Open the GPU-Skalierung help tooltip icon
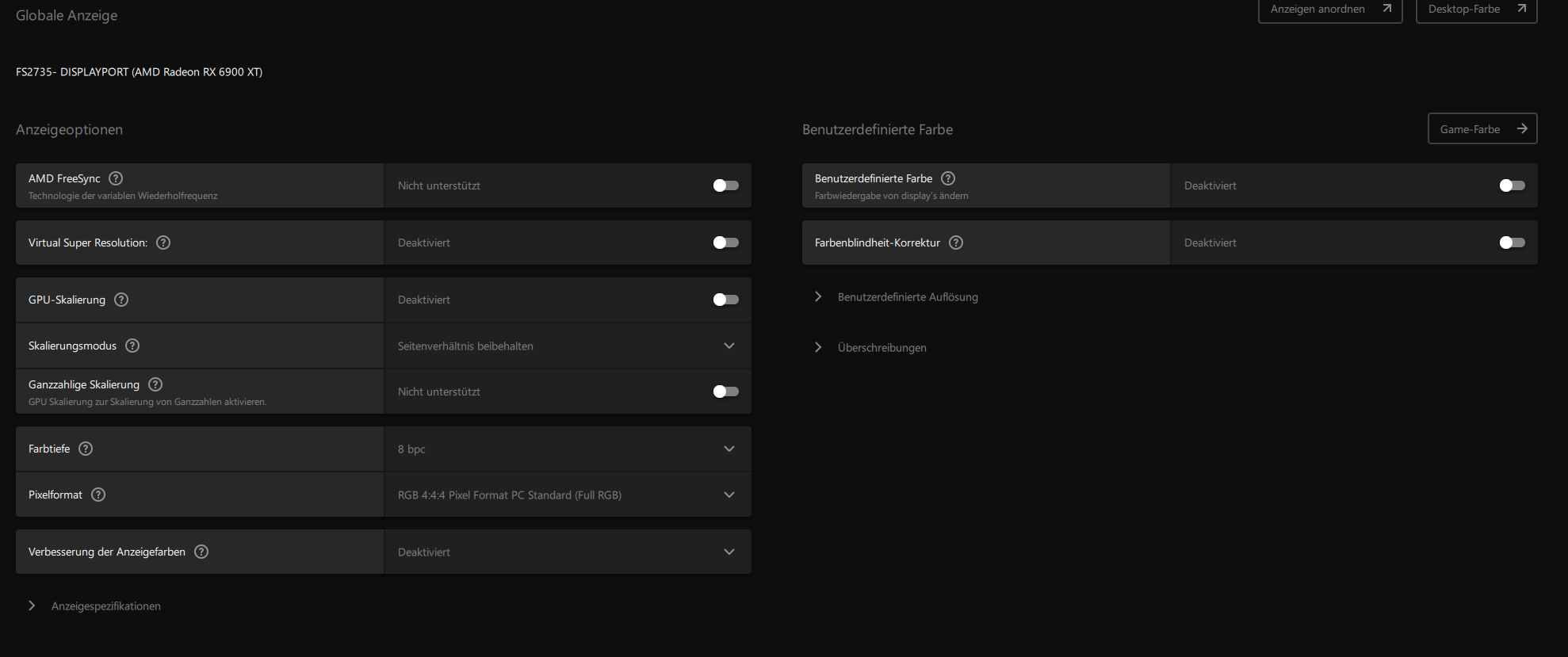The height and width of the screenshot is (657, 1568). (121, 300)
